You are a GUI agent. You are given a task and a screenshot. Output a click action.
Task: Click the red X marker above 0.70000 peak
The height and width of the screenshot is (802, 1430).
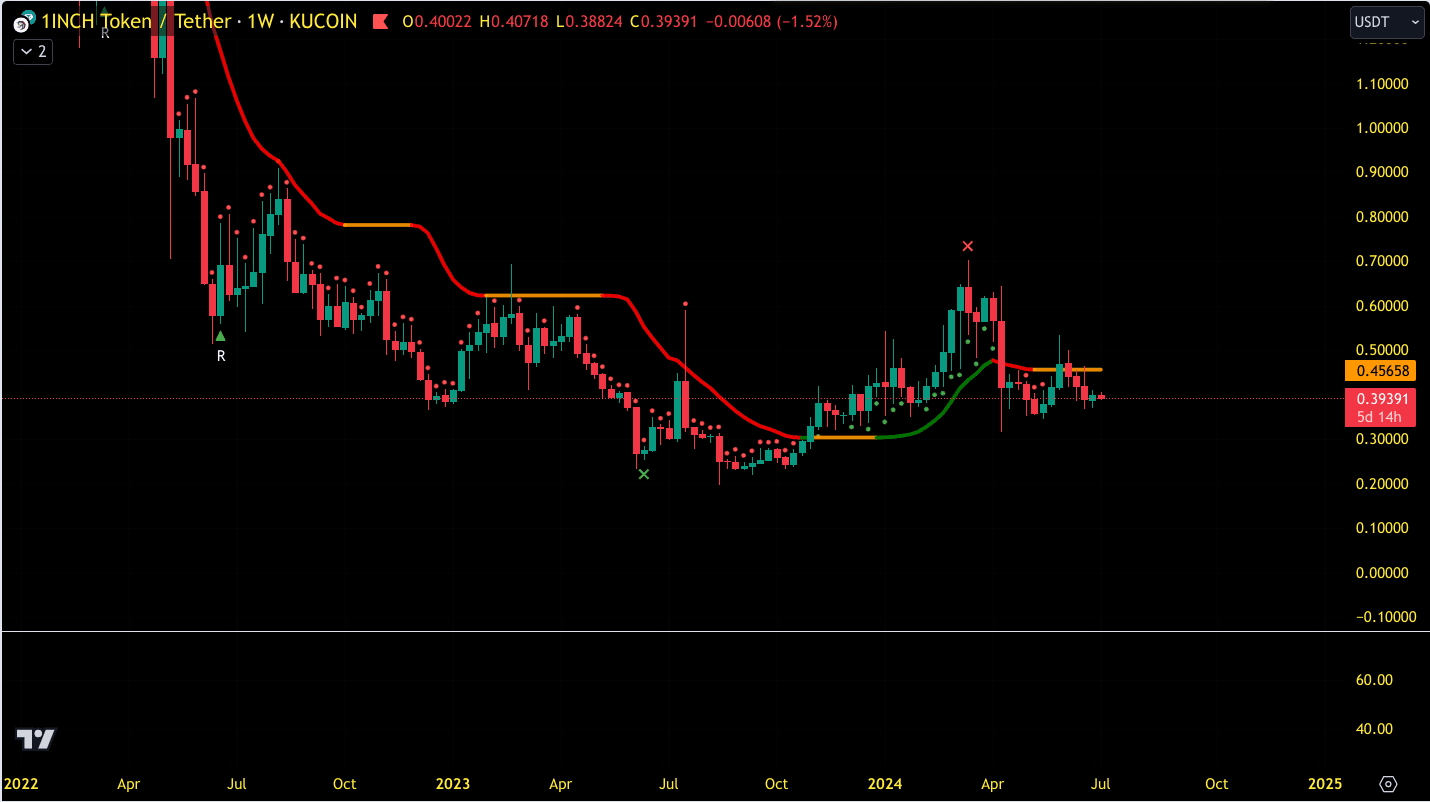pos(967,246)
